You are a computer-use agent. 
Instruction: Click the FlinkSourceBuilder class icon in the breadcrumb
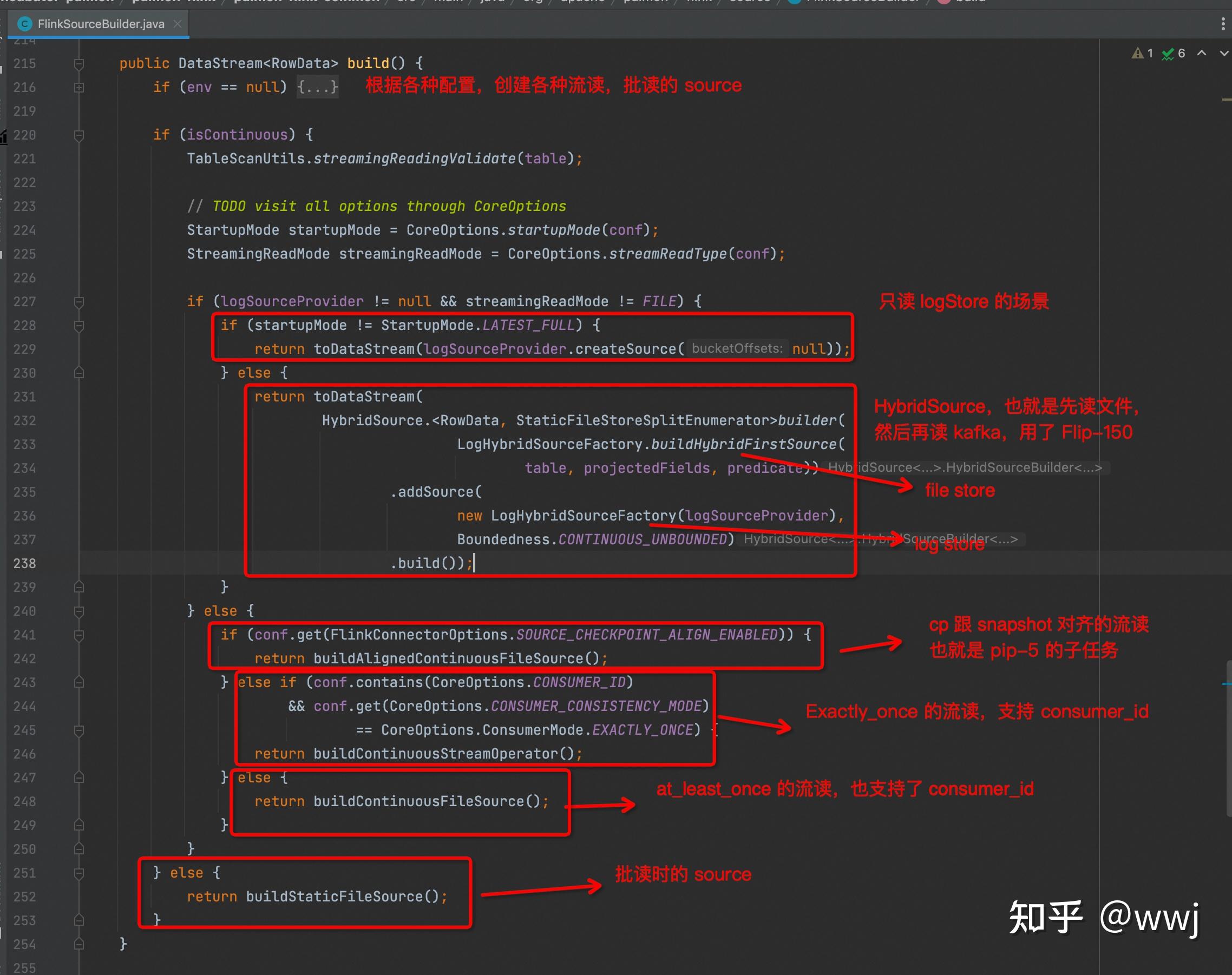point(795,2)
